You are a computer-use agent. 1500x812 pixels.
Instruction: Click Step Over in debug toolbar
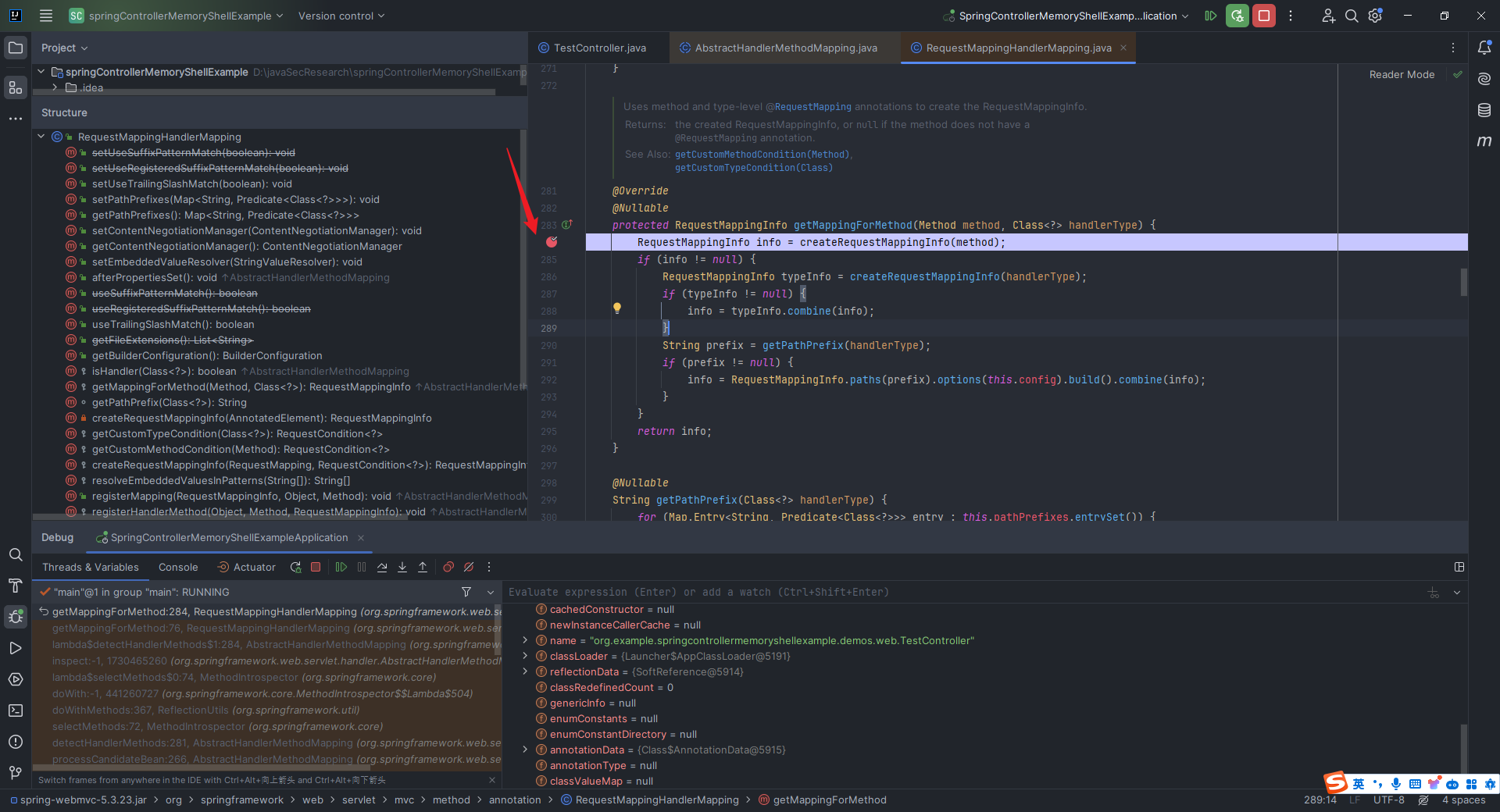(382, 568)
